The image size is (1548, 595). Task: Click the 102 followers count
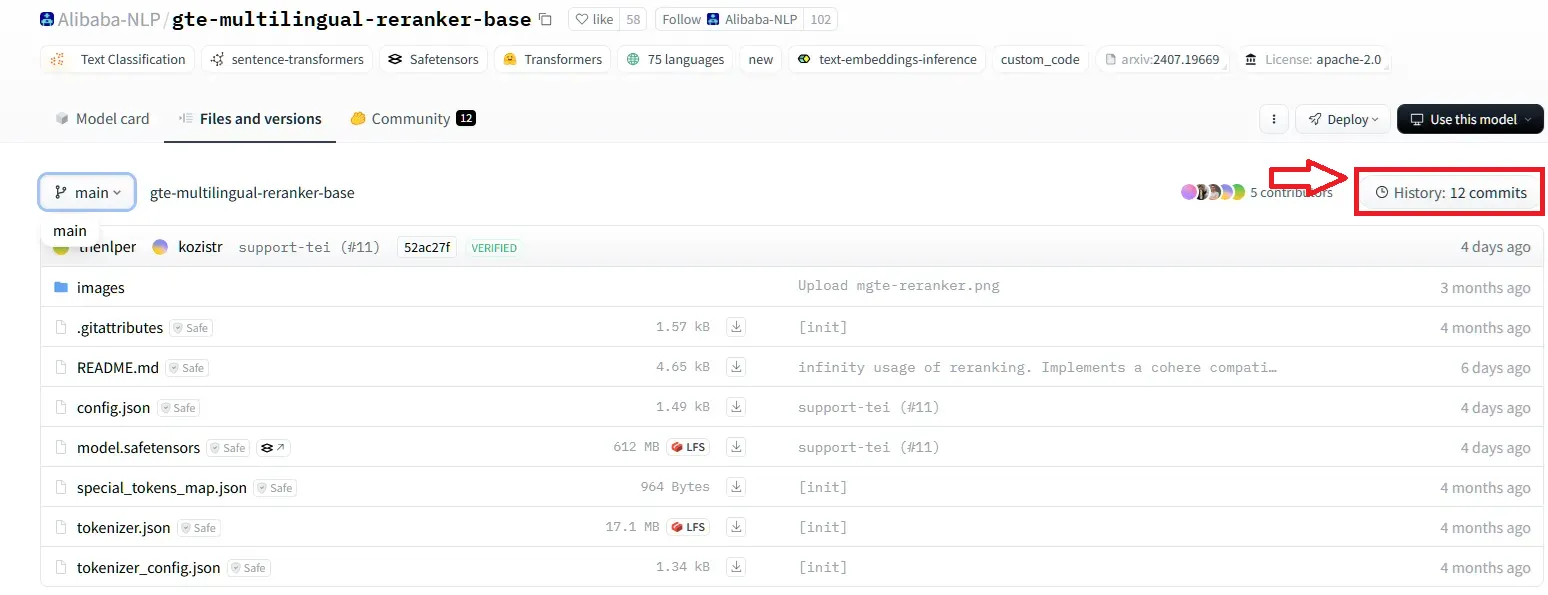(x=821, y=19)
